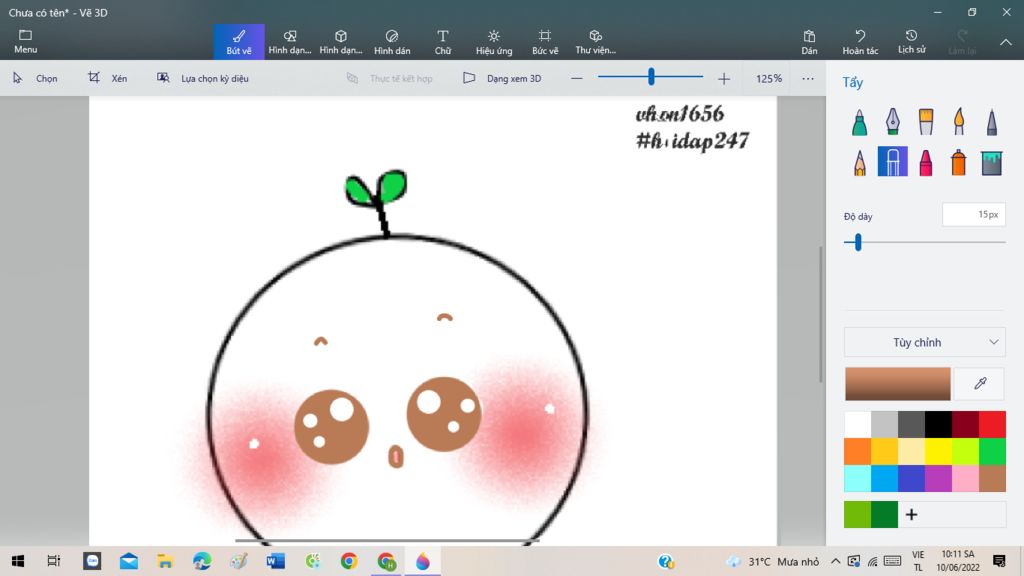Open Lịch sử history

(911, 42)
